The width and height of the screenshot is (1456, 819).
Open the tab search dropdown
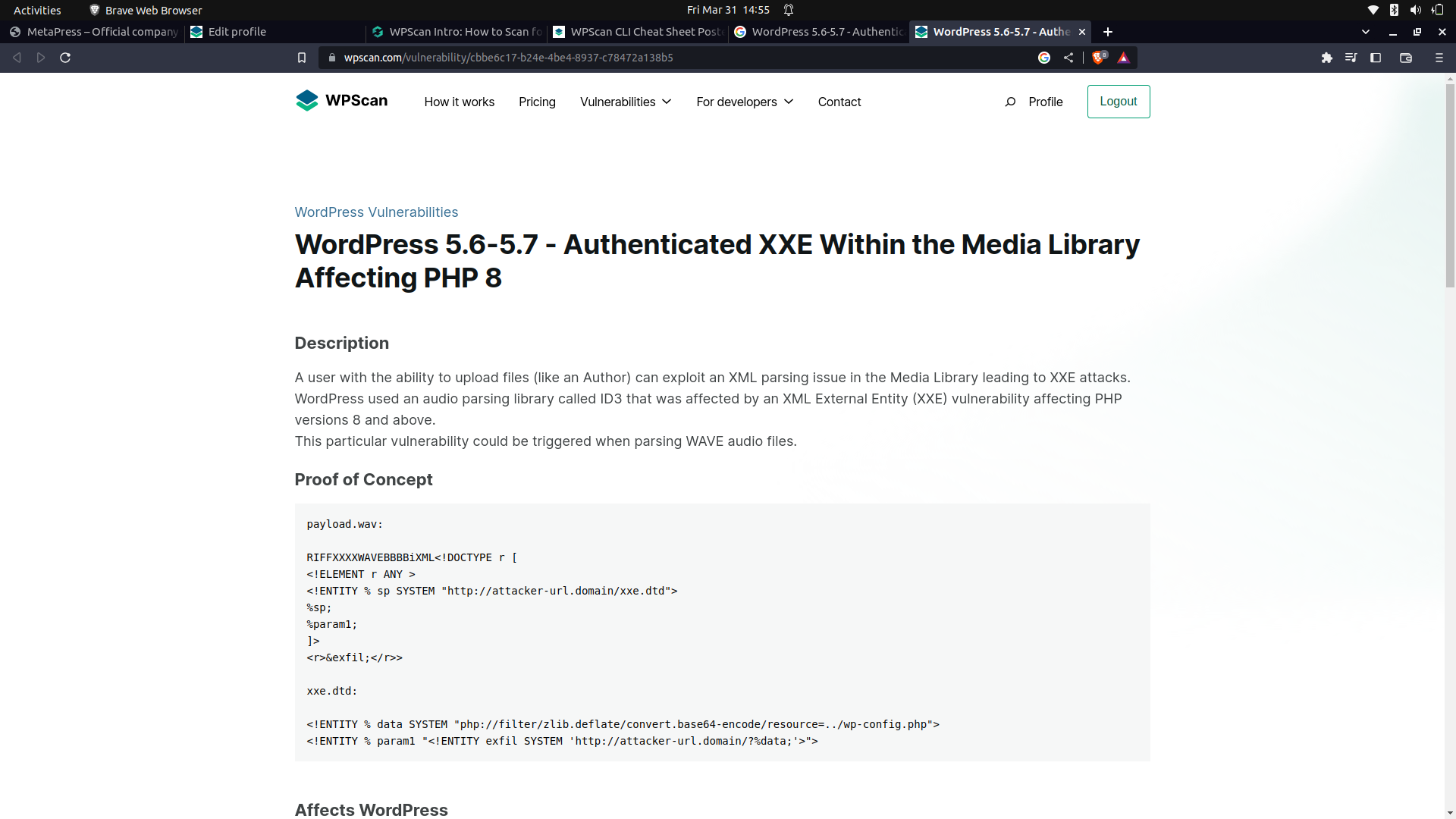point(1365,32)
